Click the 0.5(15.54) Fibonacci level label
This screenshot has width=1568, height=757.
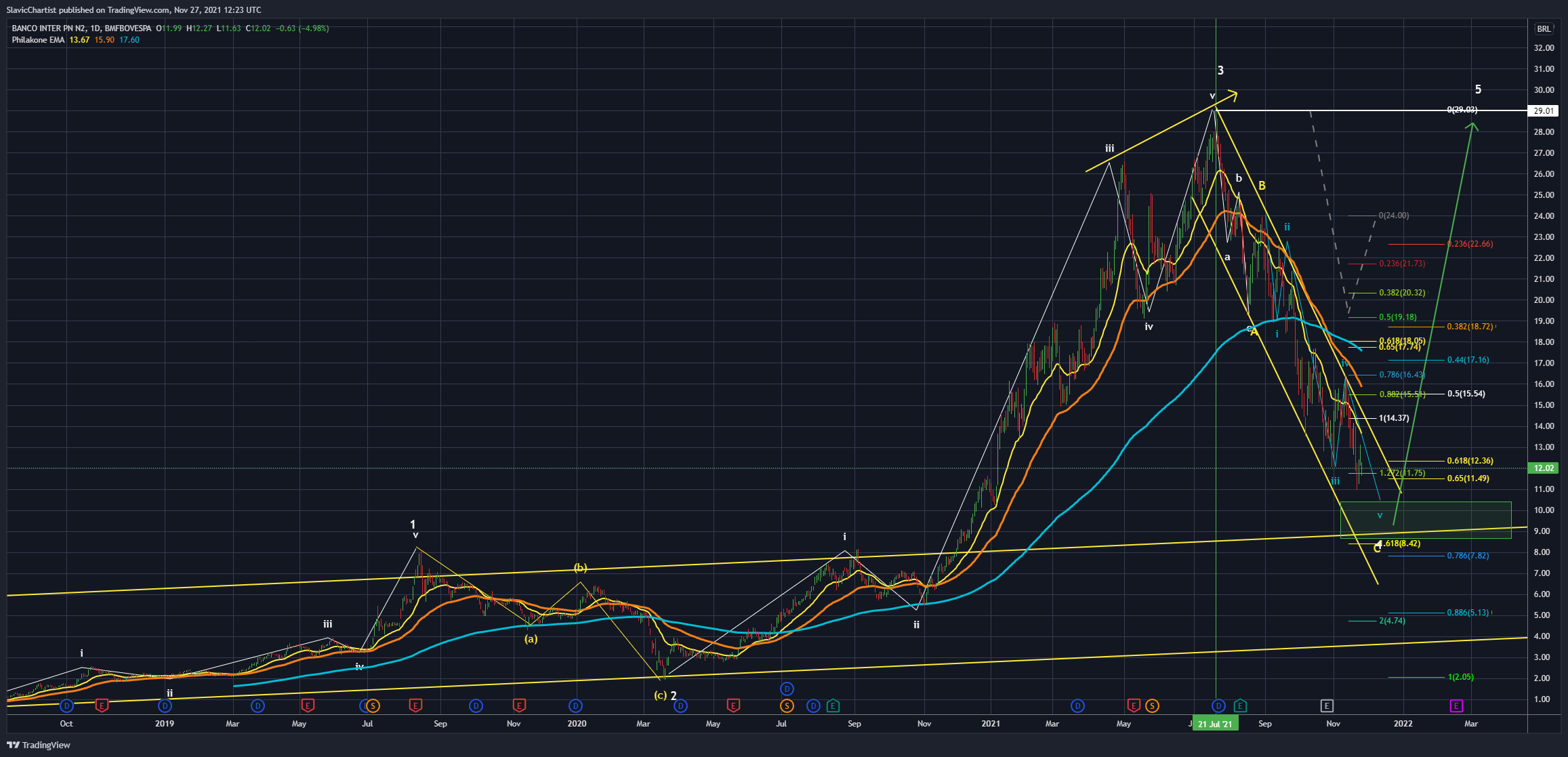1466,394
